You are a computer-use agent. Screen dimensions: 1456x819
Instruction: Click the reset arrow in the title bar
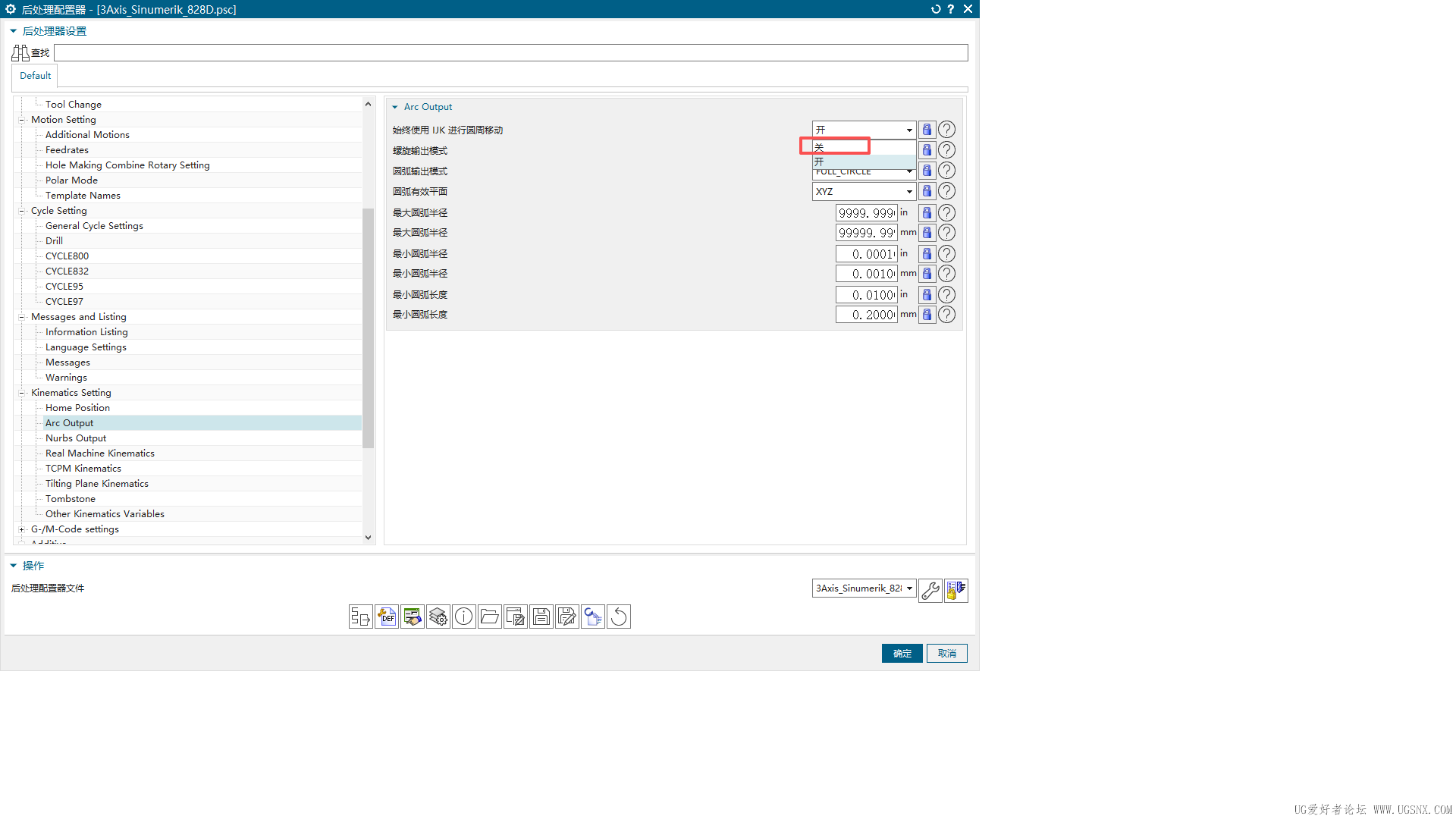936,9
